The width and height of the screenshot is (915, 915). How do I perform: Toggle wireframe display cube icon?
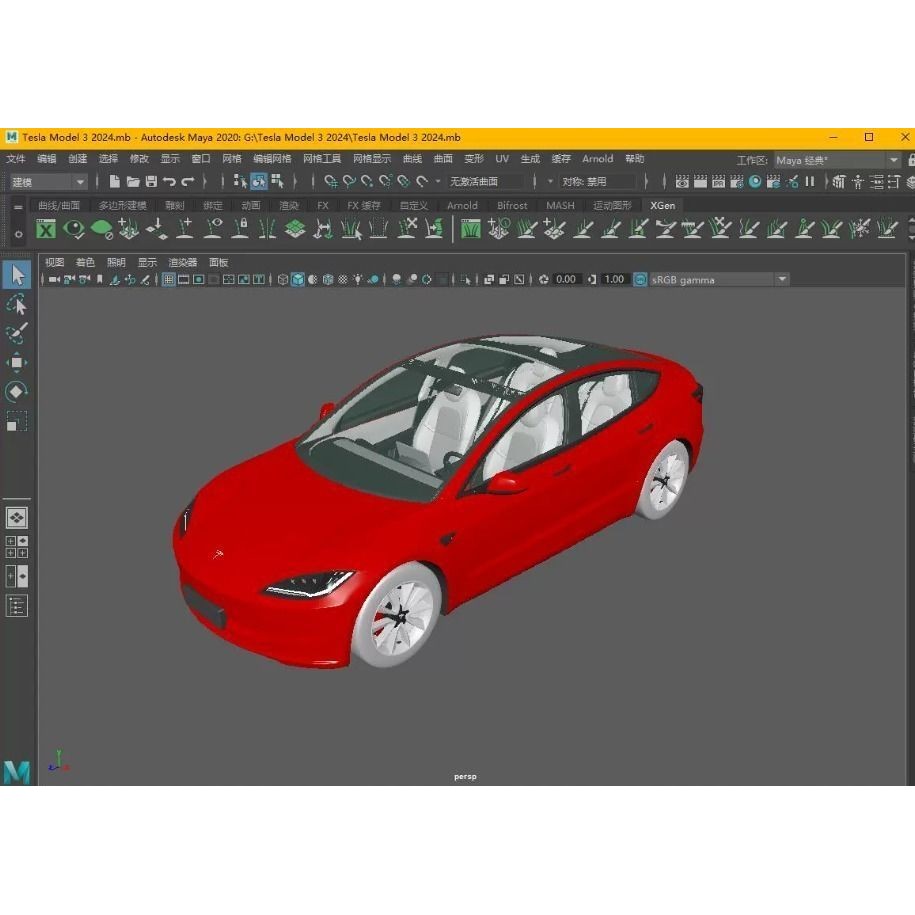click(282, 280)
